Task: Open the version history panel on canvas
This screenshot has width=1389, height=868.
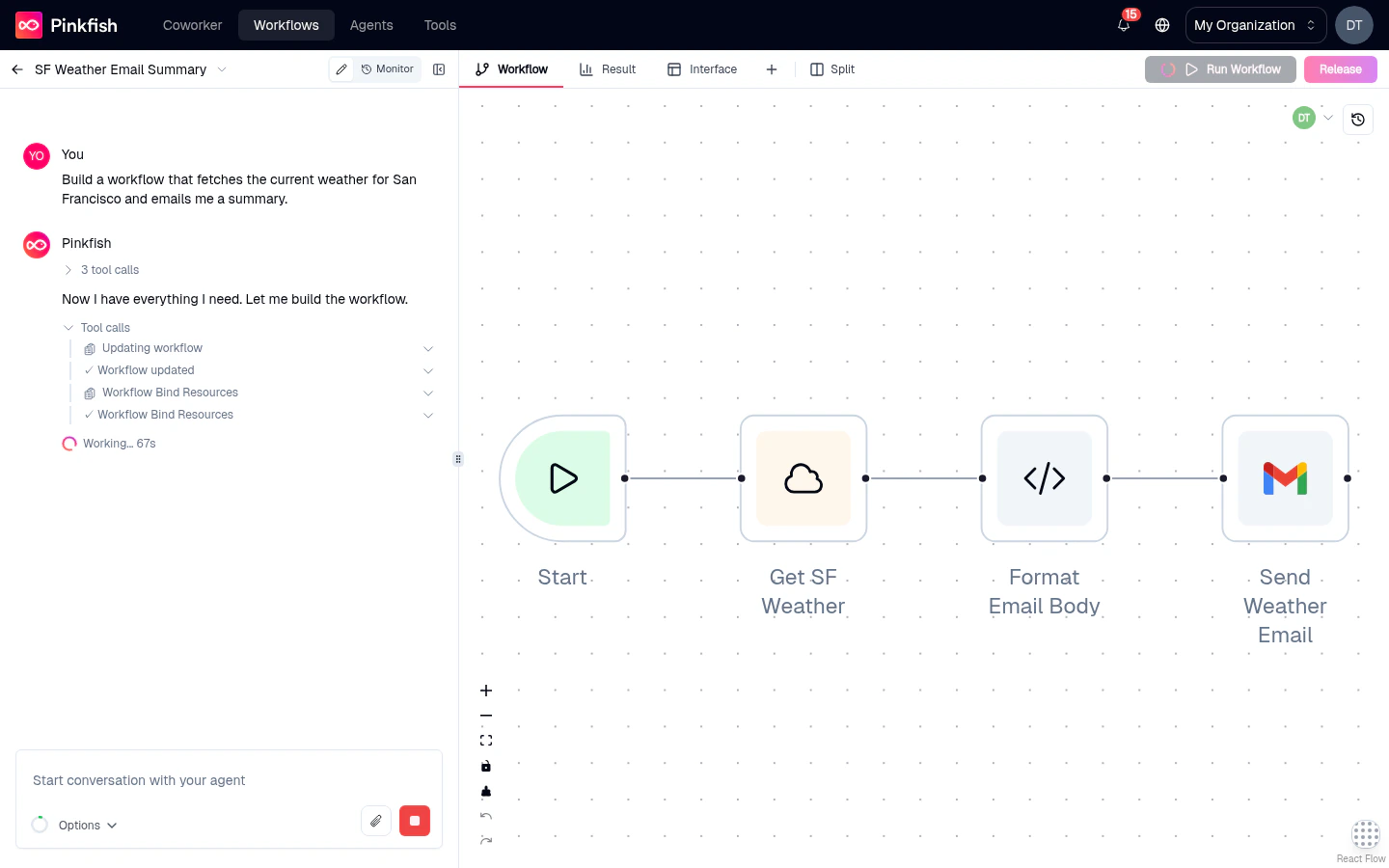Action: [x=1358, y=120]
